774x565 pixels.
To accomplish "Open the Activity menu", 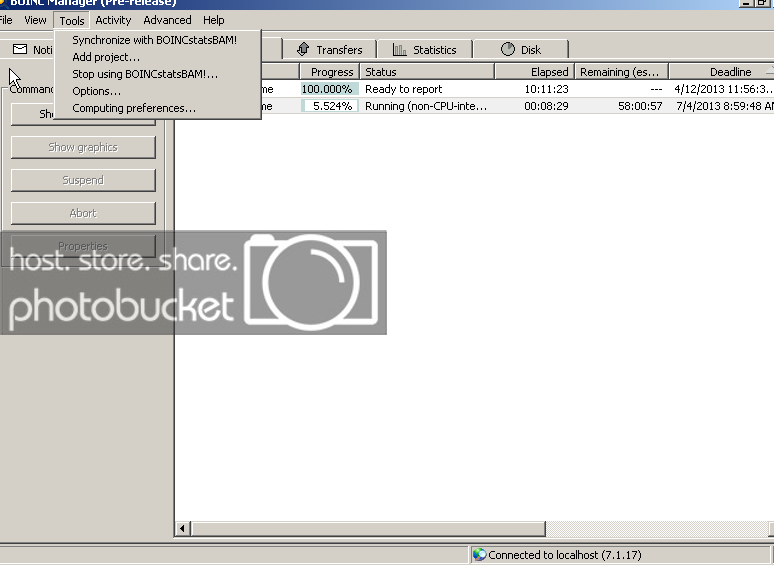I will click(113, 20).
